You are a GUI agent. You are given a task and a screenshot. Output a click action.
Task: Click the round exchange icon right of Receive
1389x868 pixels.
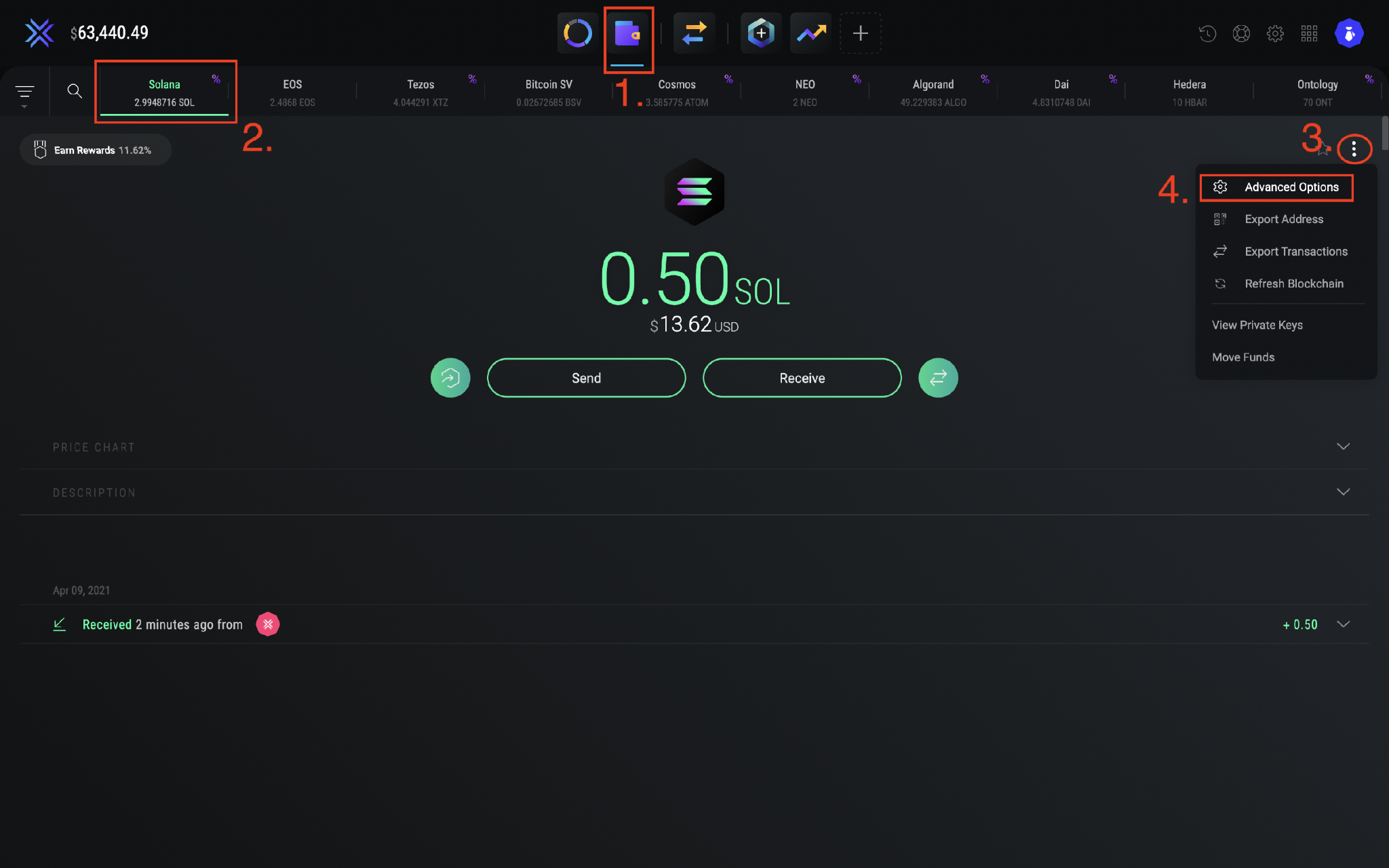[938, 378]
